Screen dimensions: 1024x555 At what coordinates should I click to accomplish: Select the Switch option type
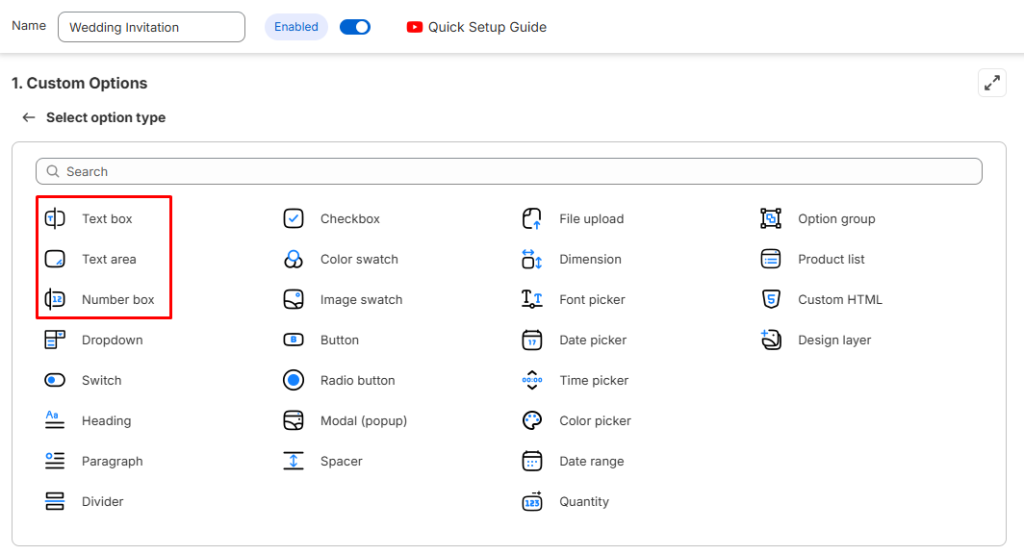coord(101,380)
